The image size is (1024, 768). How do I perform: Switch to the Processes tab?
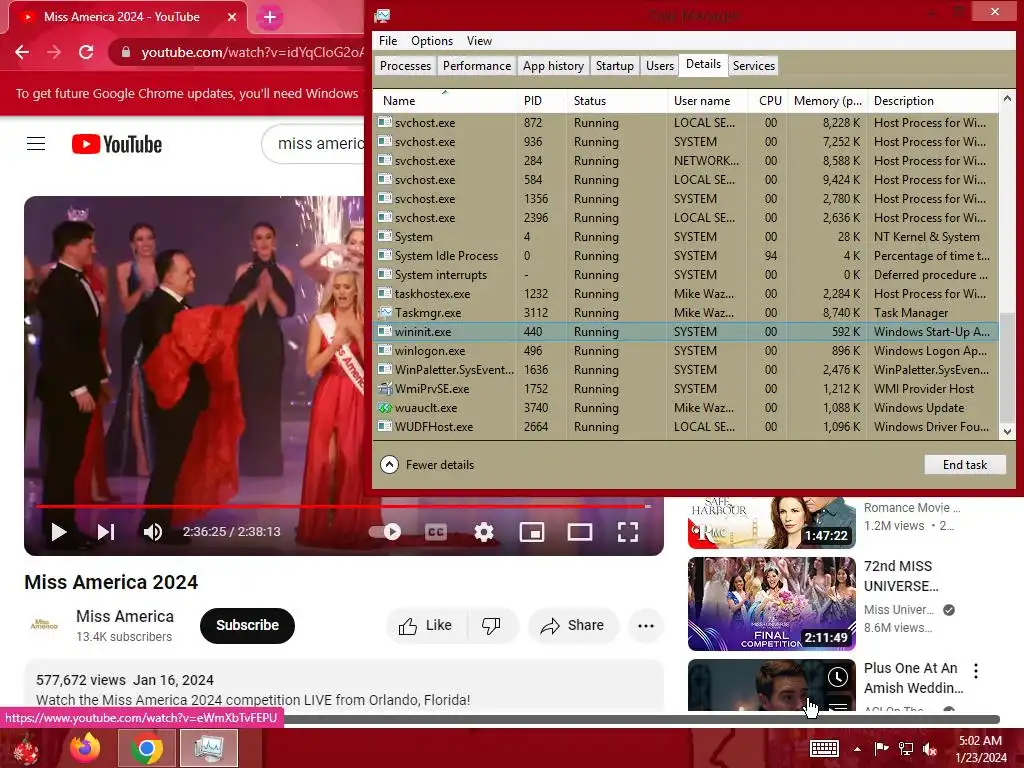(x=406, y=66)
